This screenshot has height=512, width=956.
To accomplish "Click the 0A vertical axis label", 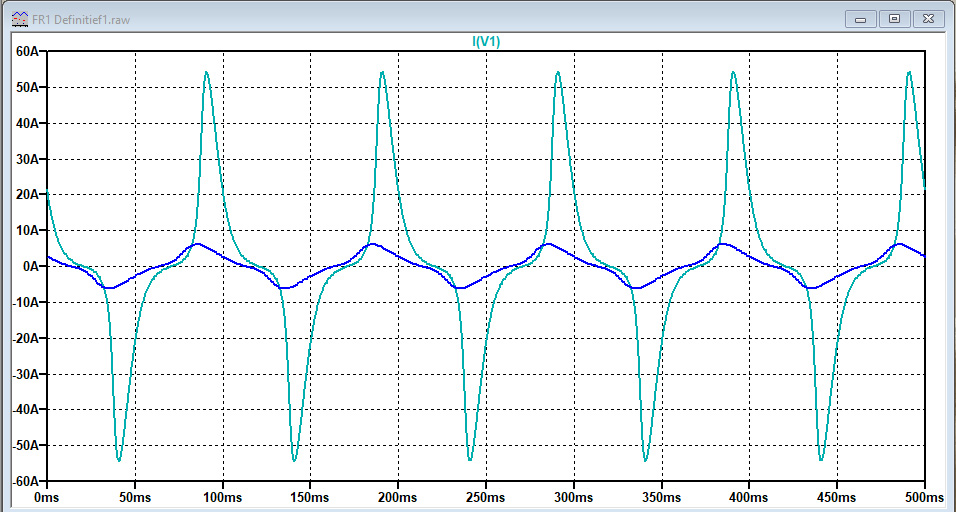I will pos(32,267).
